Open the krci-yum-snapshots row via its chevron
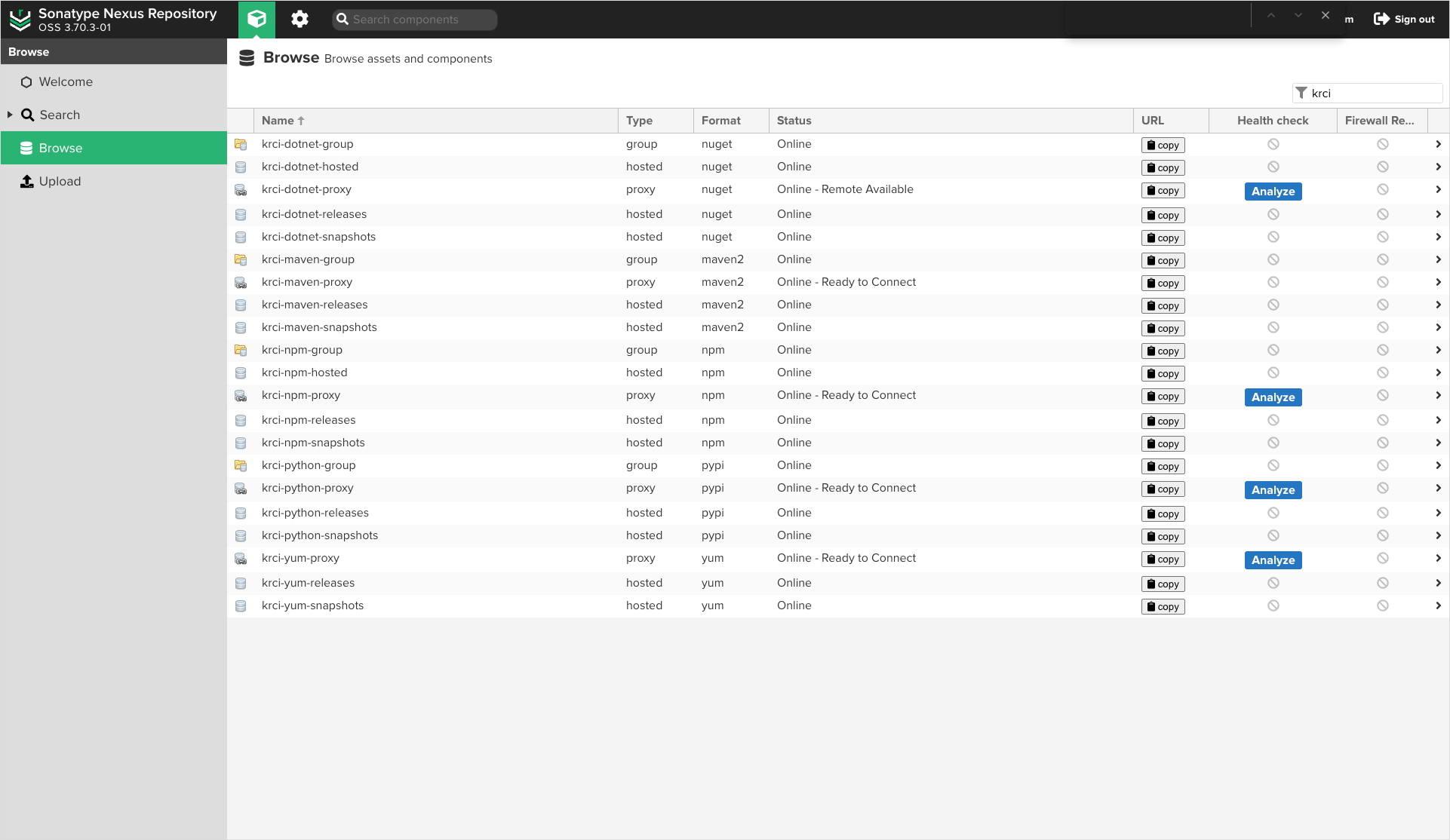 [x=1439, y=605]
